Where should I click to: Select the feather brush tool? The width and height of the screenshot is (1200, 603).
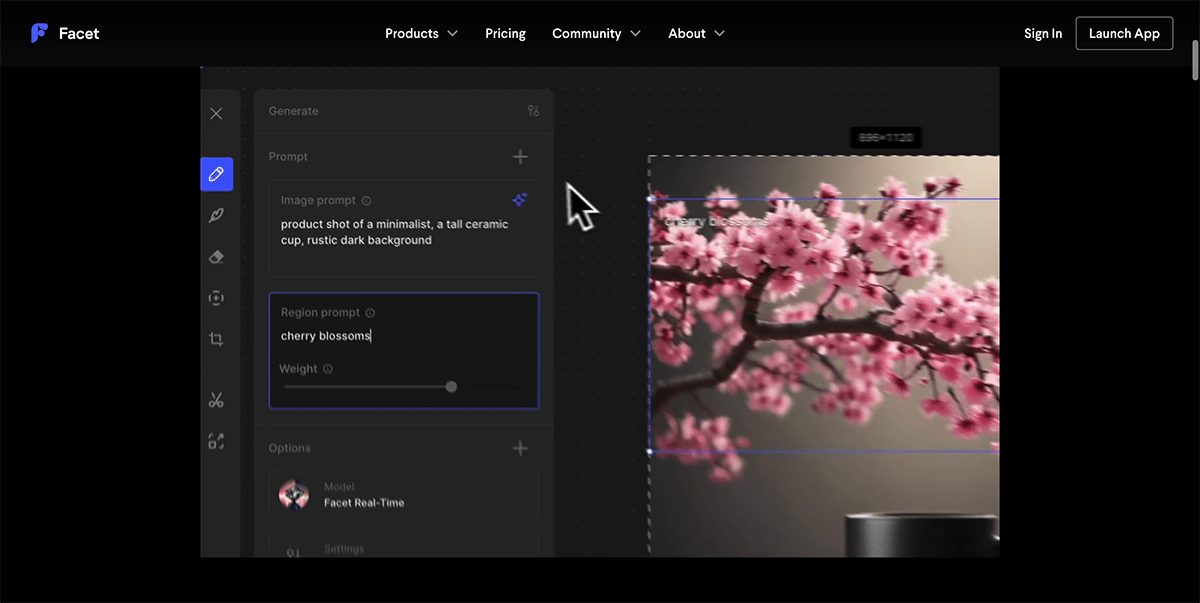[x=216, y=215]
